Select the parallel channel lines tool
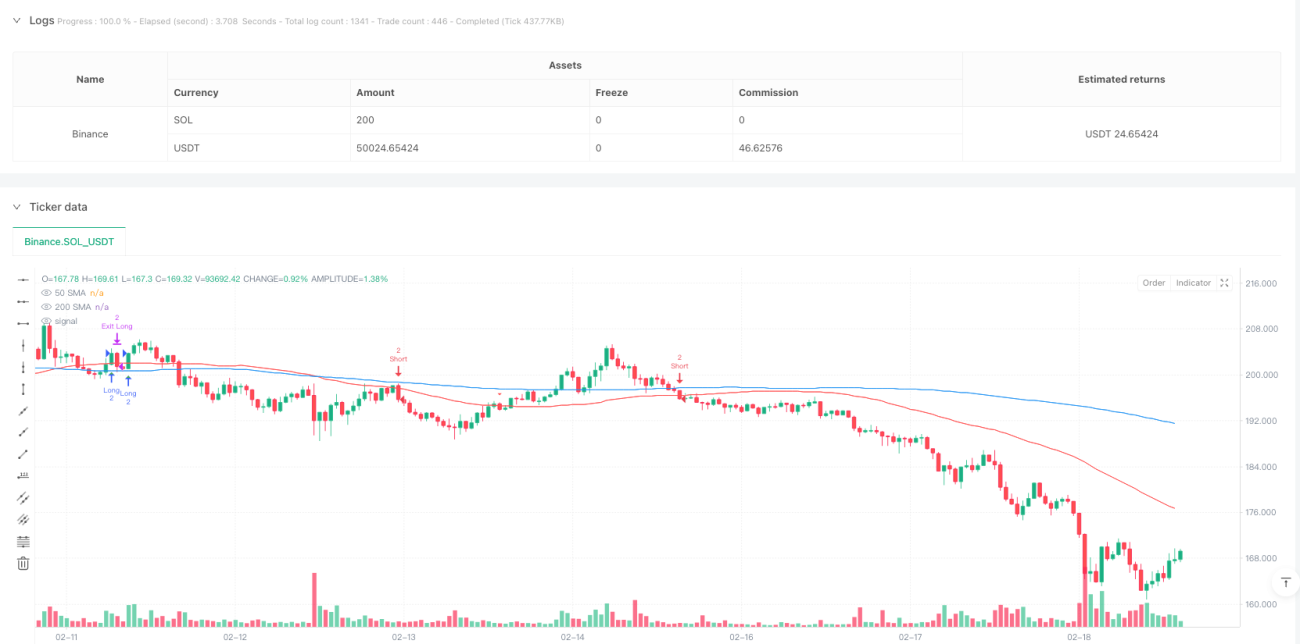 [22, 498]
